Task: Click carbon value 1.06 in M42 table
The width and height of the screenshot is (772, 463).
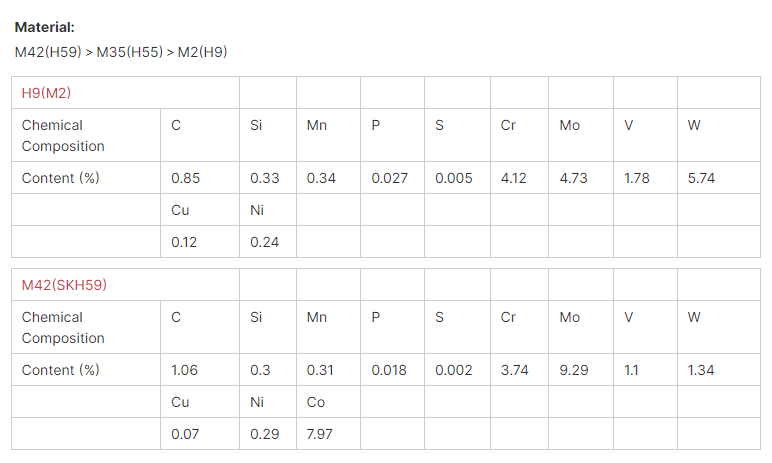Action: (x=184, y=370)
